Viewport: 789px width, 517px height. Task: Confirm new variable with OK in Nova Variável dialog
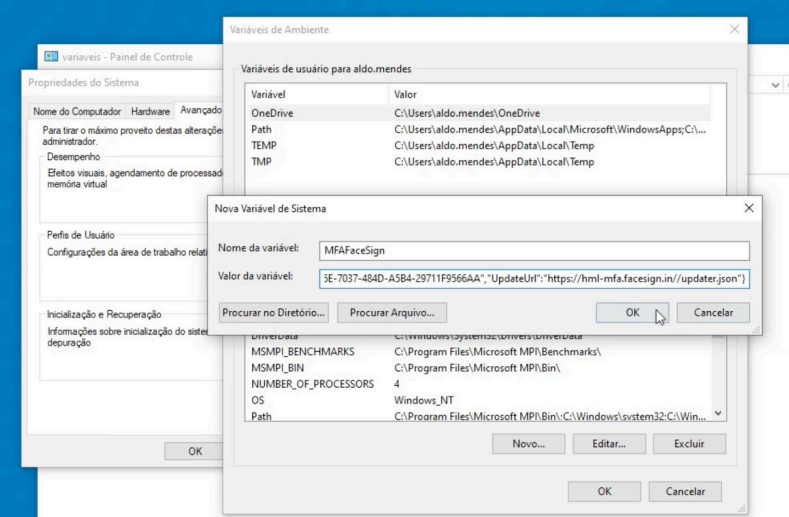pos(632,313)
